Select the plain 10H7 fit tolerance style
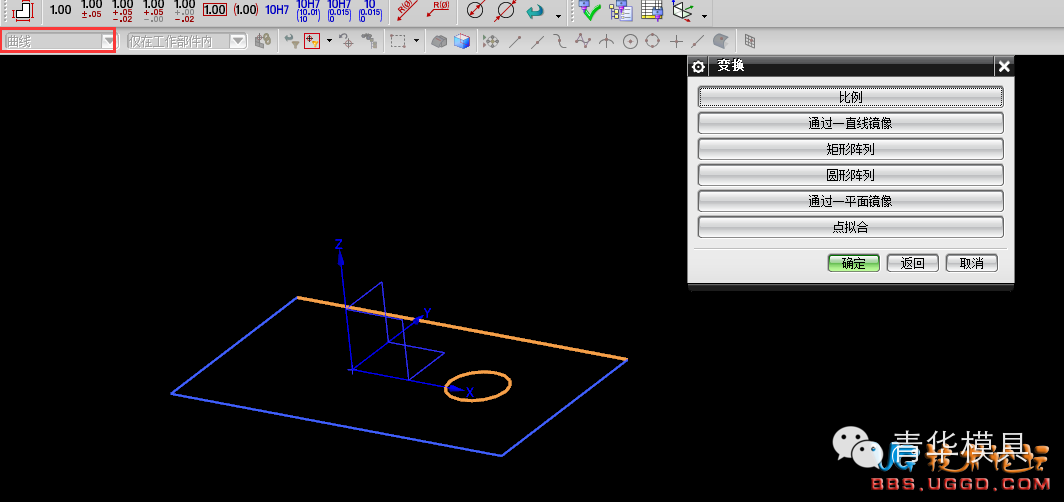The width and height of the screenshot is (1064, 502). coord(277,9)
